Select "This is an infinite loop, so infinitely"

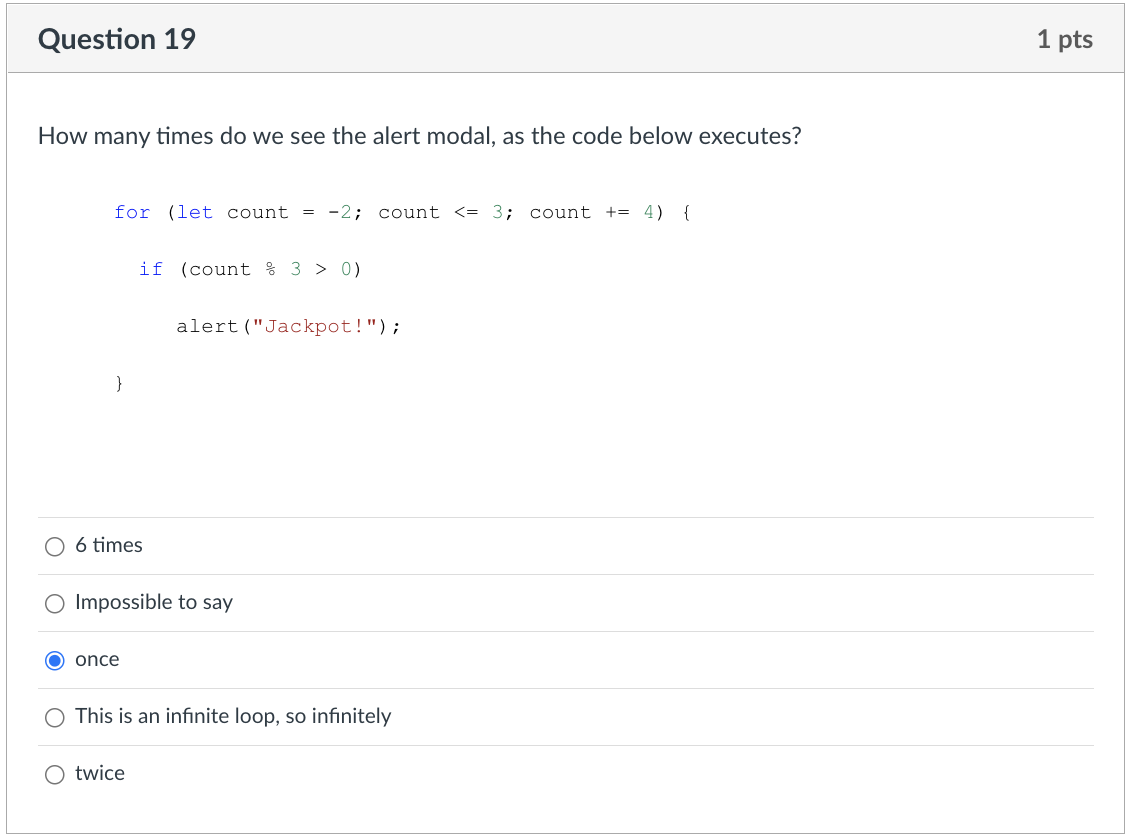(55, 717)
